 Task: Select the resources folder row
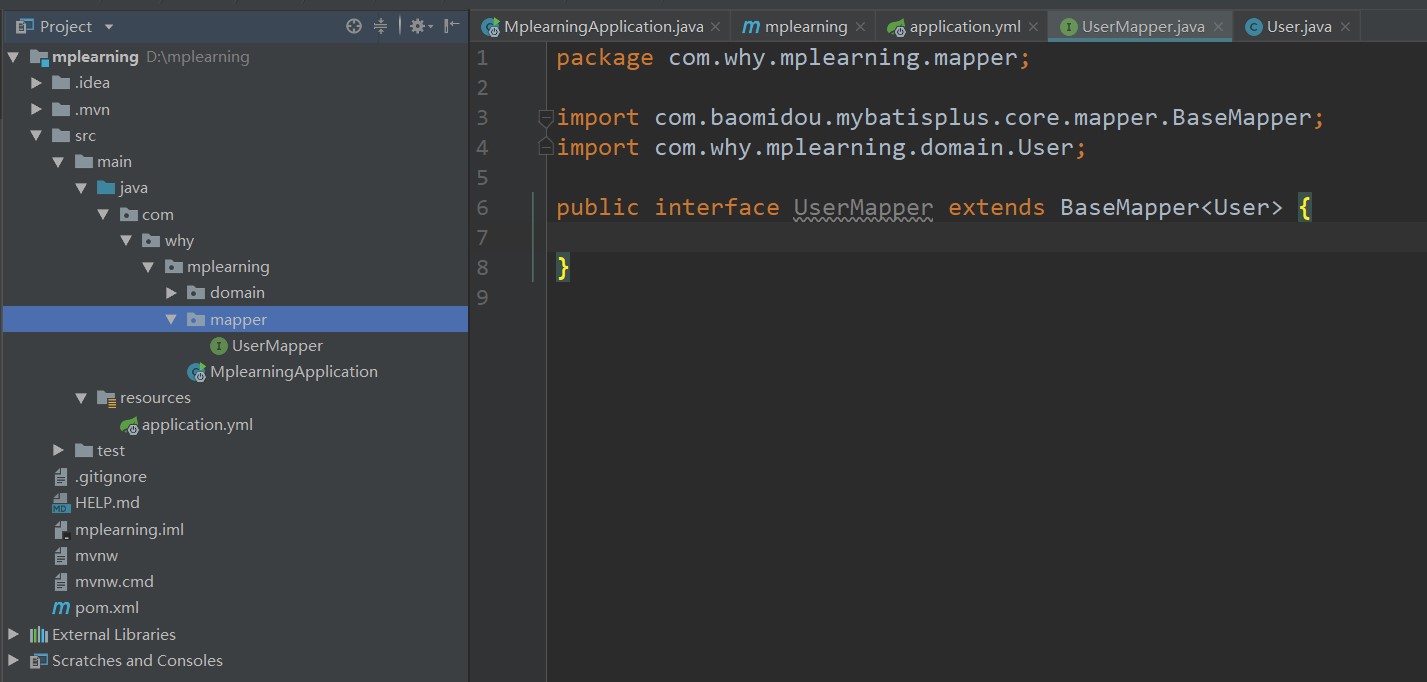coord(235,398)
